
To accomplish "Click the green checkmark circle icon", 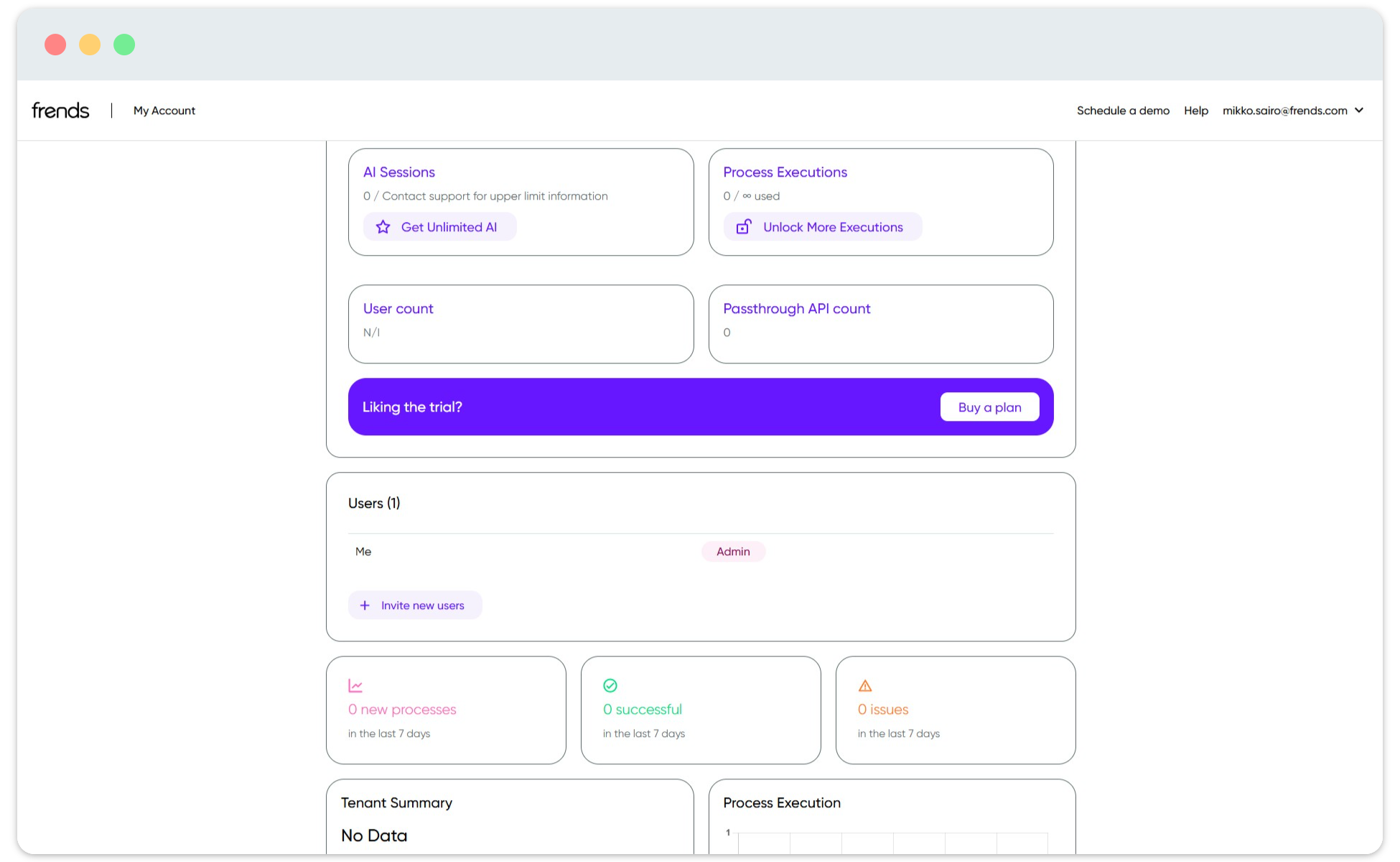I will (x=610, y=686).
